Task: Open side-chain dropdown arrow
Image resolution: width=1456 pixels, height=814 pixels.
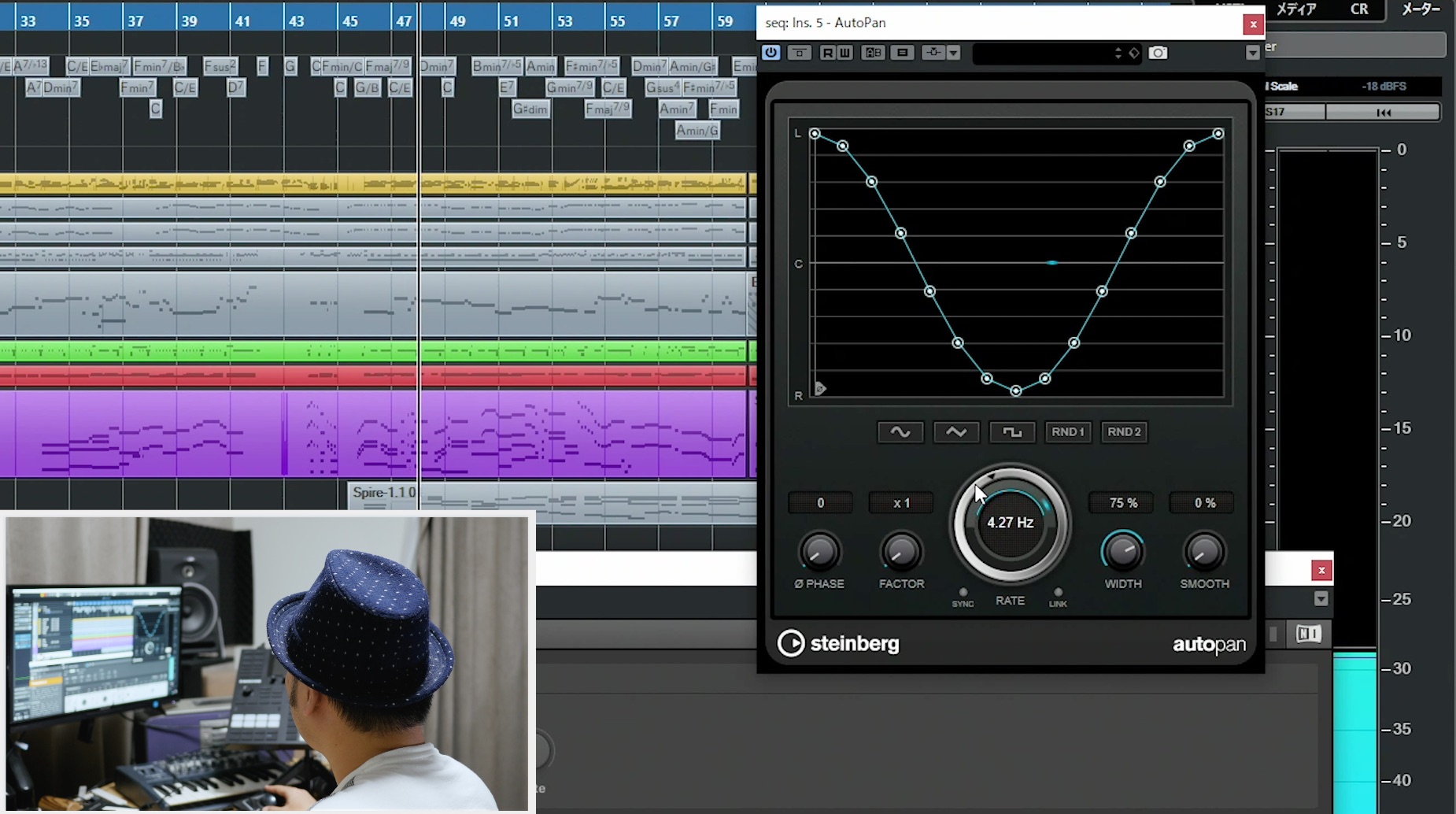Action: [953, 53]
